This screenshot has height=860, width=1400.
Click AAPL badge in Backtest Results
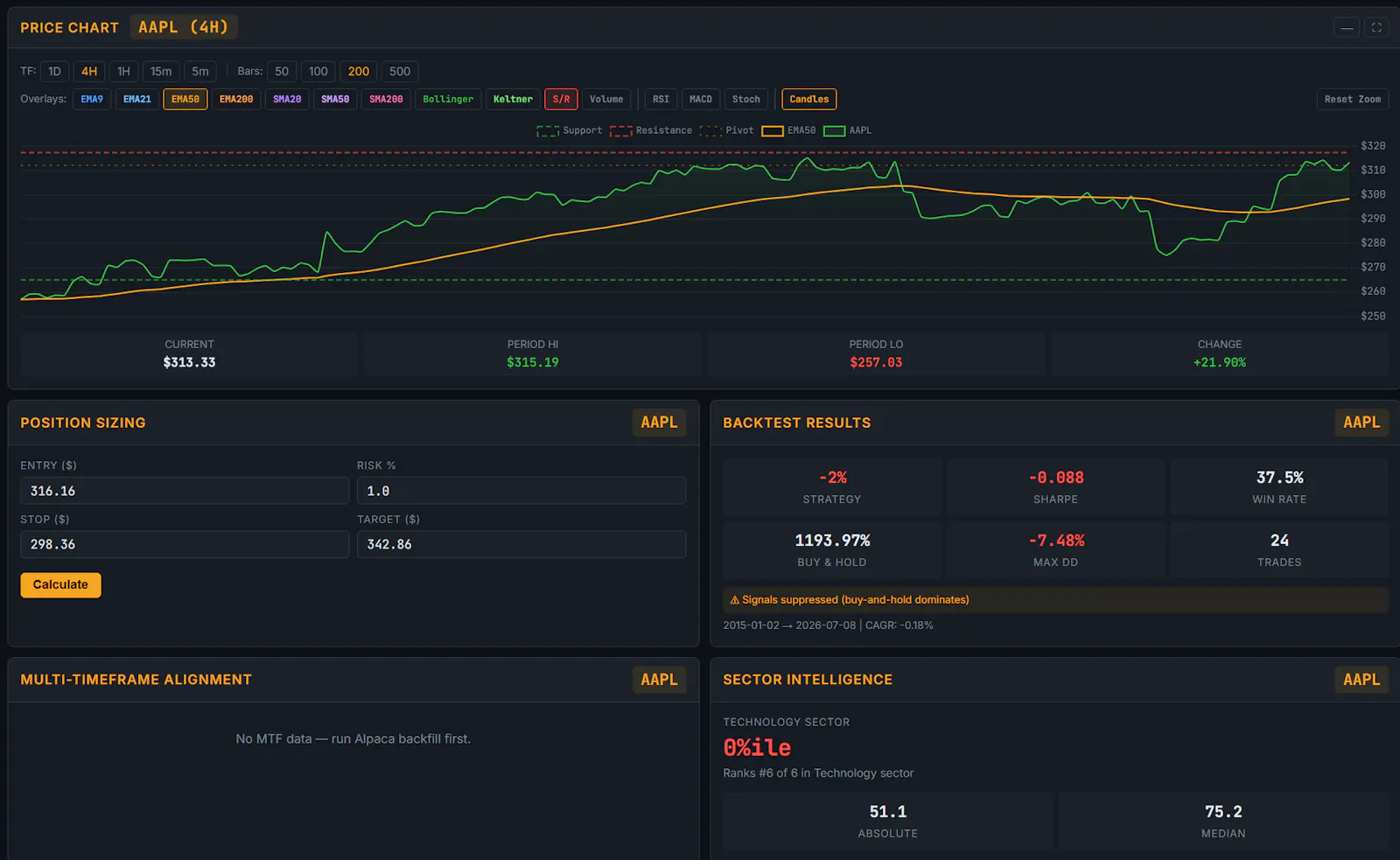coord(1361,423)
